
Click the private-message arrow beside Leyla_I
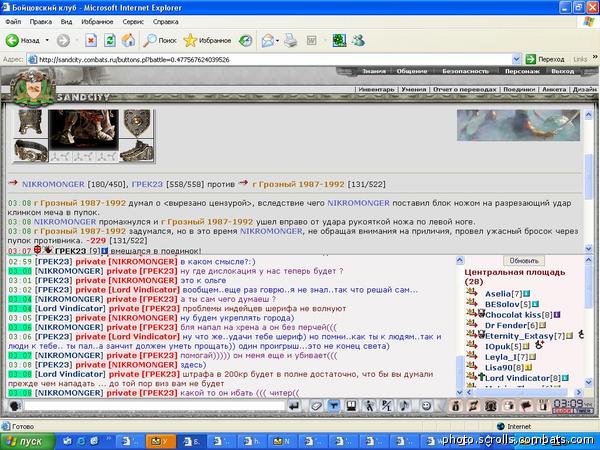[x=472, y=356]
